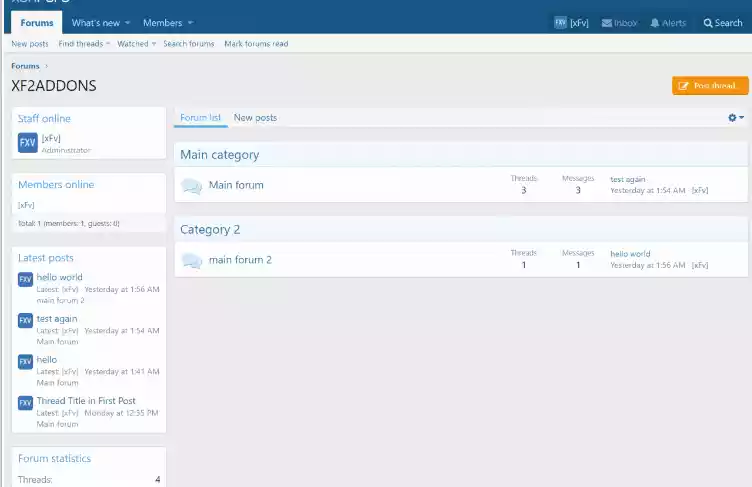Click [xFv] avatar under Staff online
The image size is (752, 487).
pos(27,143)
